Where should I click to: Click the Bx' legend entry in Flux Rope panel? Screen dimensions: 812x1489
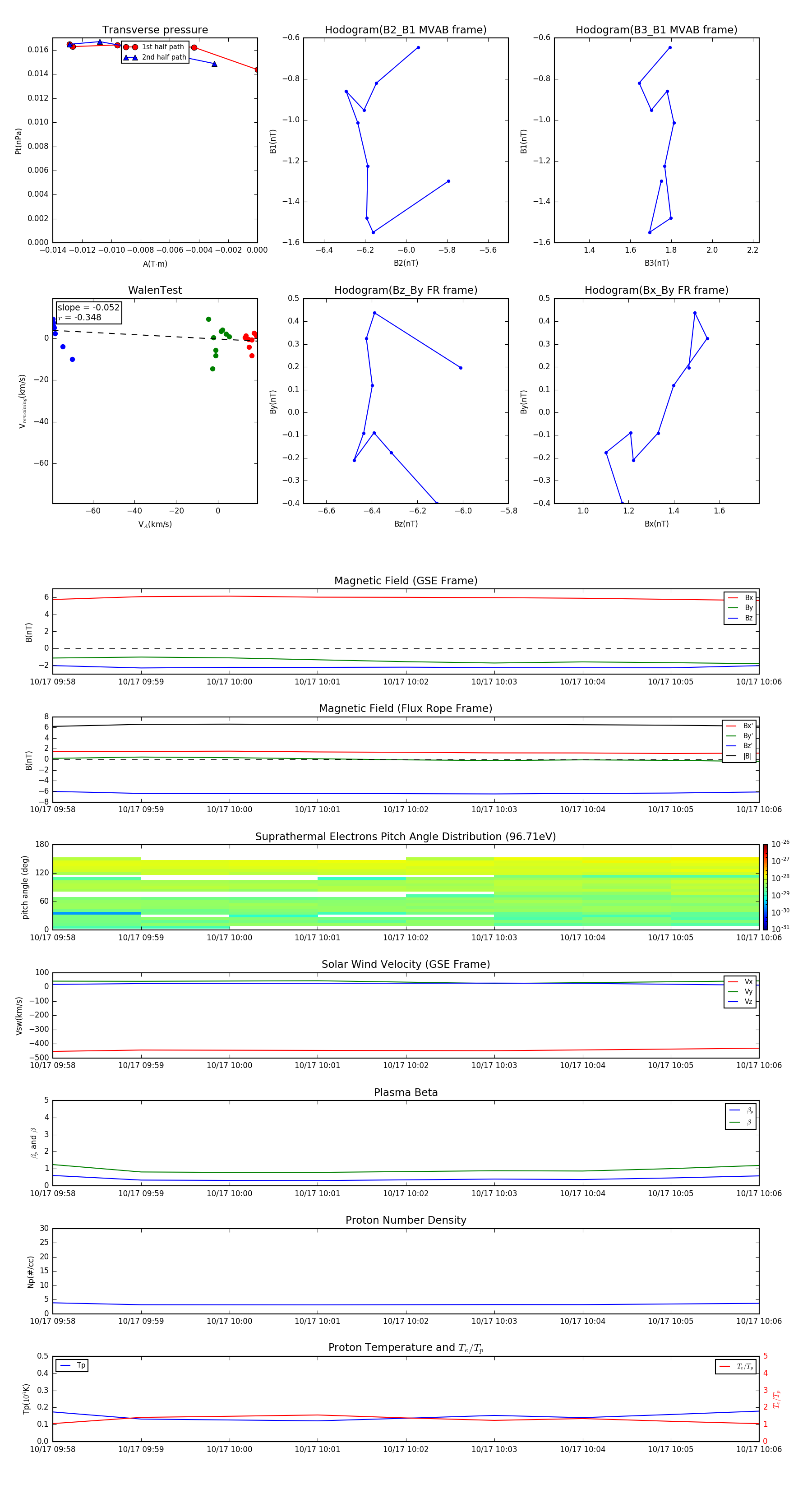[739, 726]
